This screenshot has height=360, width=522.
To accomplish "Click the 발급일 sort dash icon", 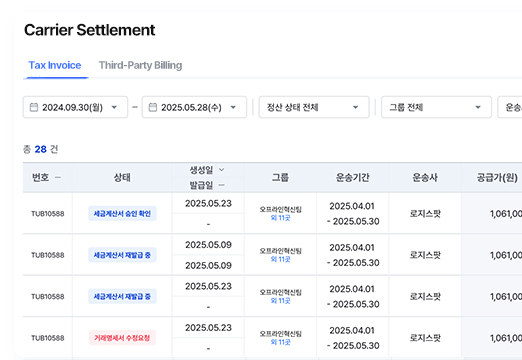I will point(221,185).
